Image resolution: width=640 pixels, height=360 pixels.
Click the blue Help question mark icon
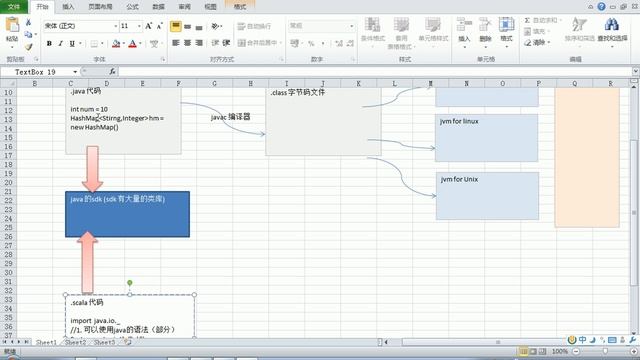601,7
